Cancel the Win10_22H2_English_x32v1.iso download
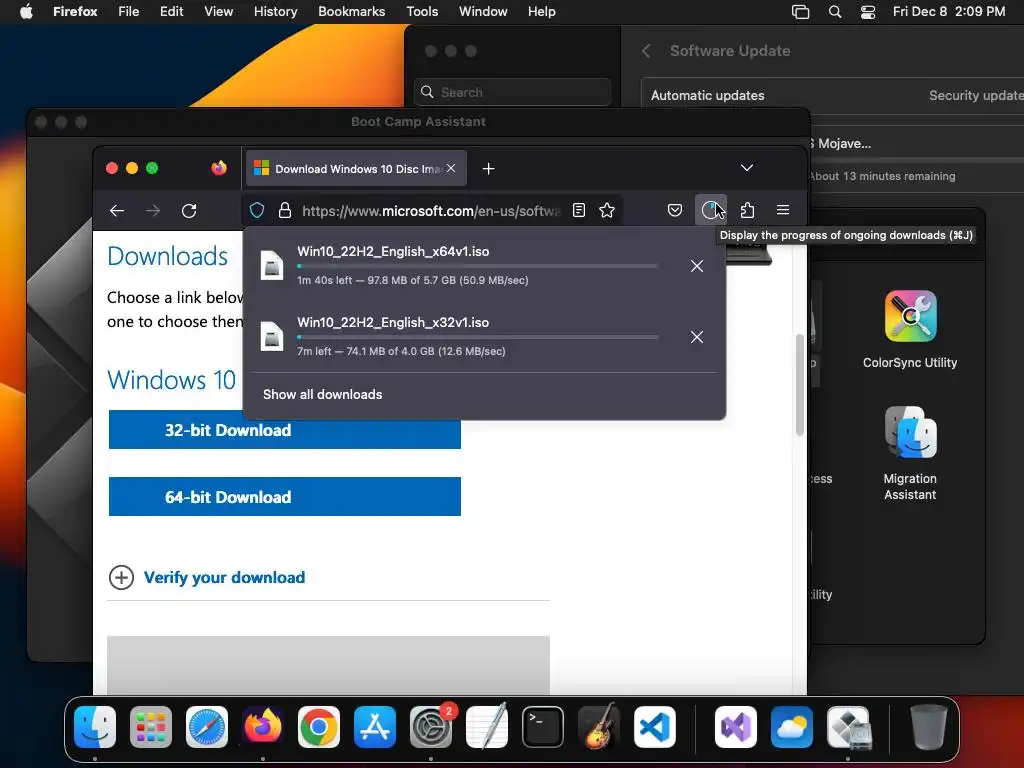The height and width of the screenshot is (768, 1024). [x=697, y=337]
